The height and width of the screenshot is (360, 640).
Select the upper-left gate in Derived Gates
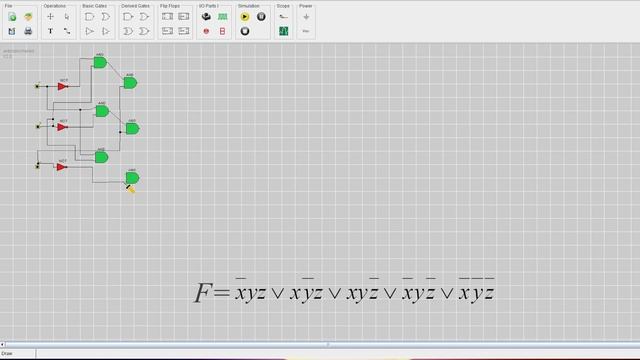pos(128,17)
